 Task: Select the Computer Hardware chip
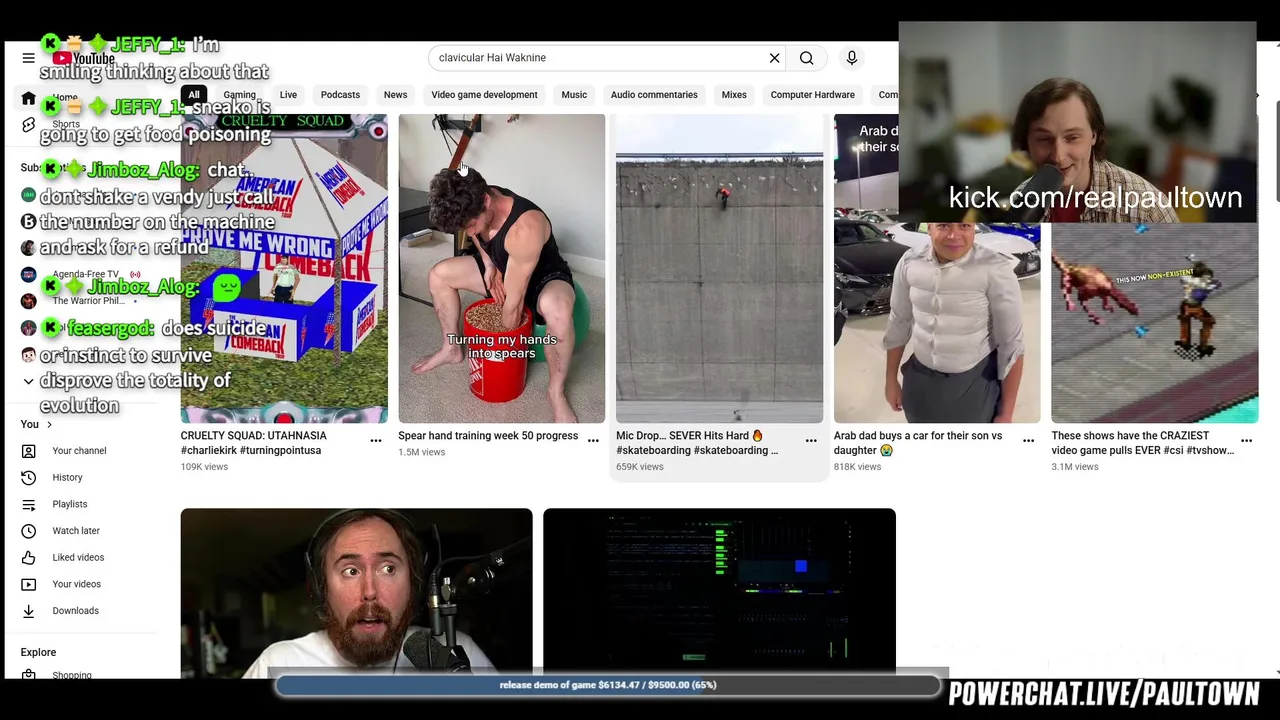812,95
